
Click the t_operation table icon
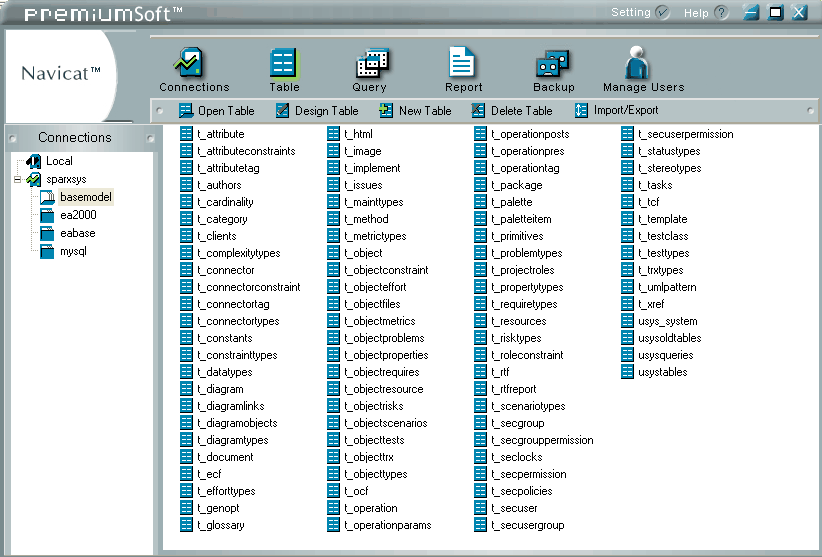tap(333, 508)
